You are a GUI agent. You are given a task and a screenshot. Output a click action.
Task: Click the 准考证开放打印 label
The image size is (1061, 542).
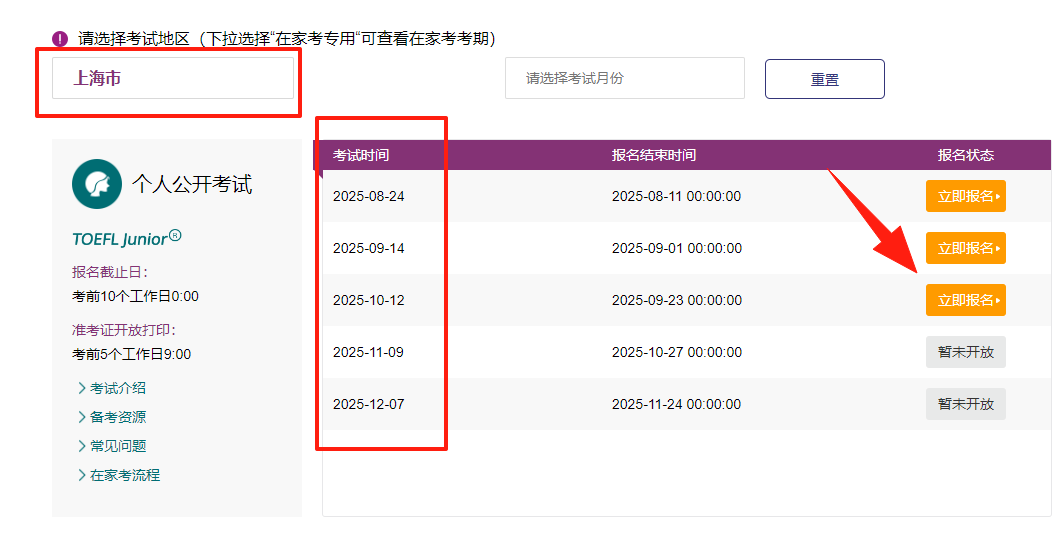pos(124,330)
